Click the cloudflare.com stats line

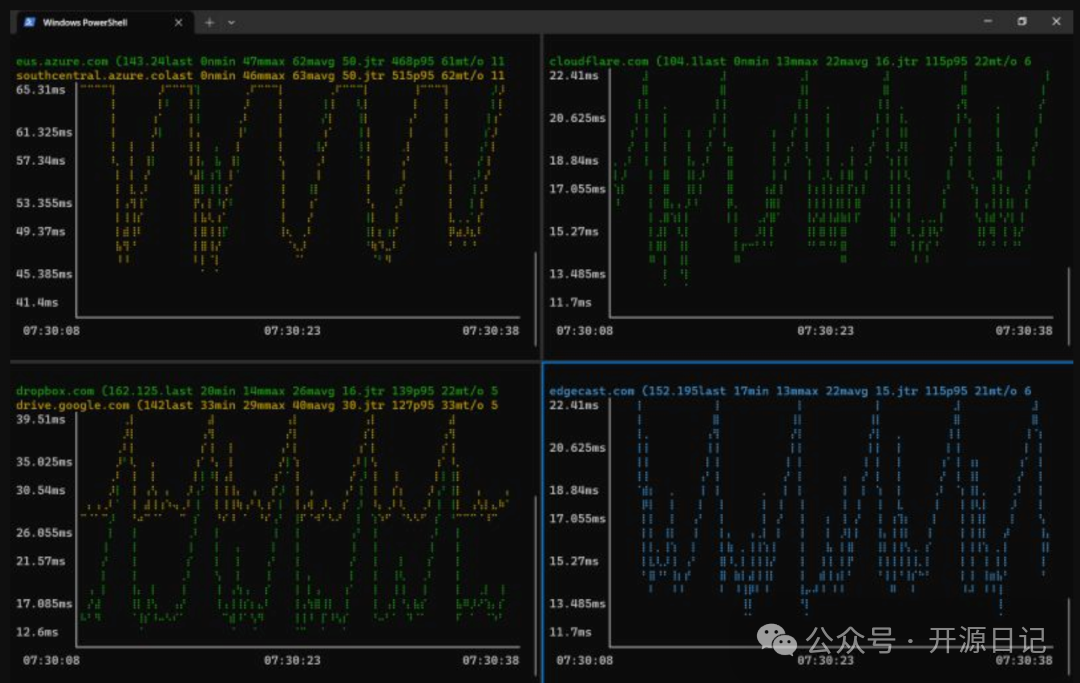coord(790,61)
